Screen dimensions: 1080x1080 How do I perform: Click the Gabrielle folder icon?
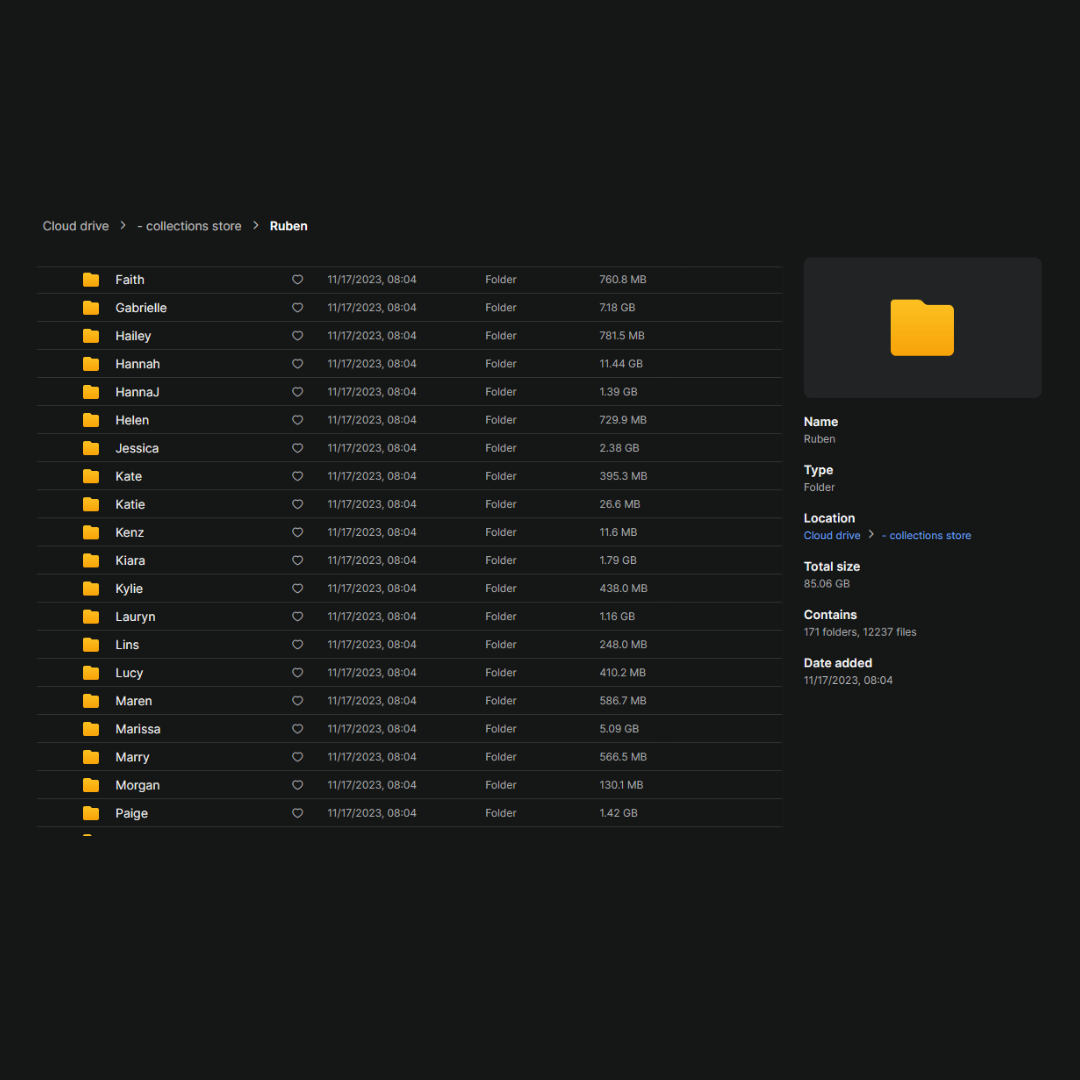(x=91, y=308)
